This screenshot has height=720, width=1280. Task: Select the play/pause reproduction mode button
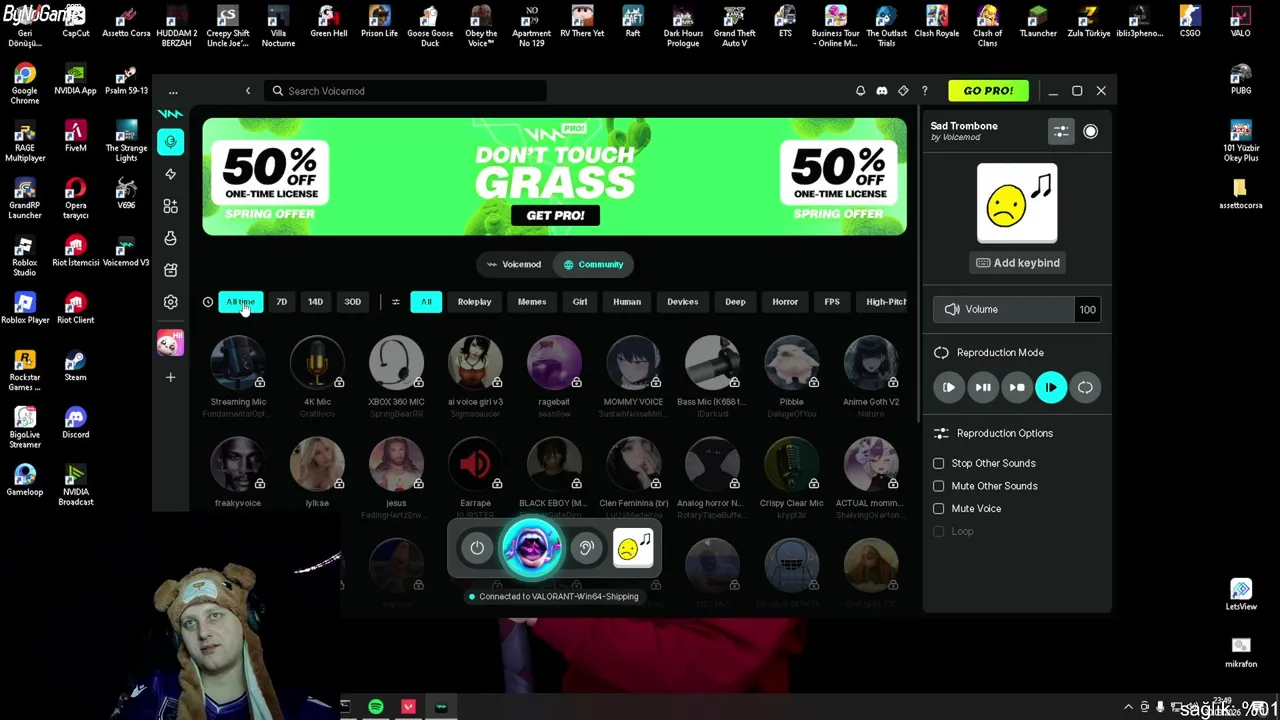pyautogui.click(x=983, y=387)
